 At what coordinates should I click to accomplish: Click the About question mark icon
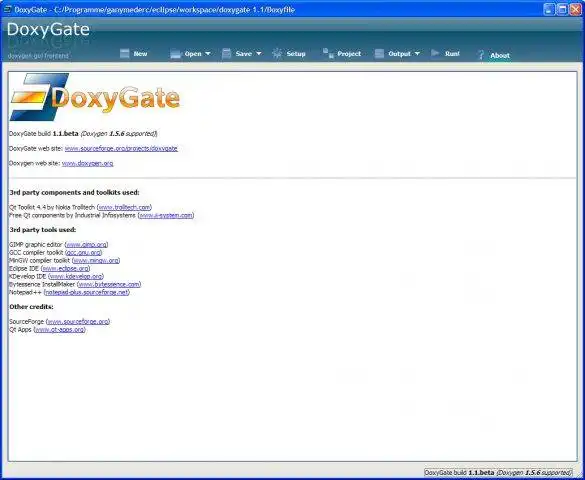coord(481,55)
